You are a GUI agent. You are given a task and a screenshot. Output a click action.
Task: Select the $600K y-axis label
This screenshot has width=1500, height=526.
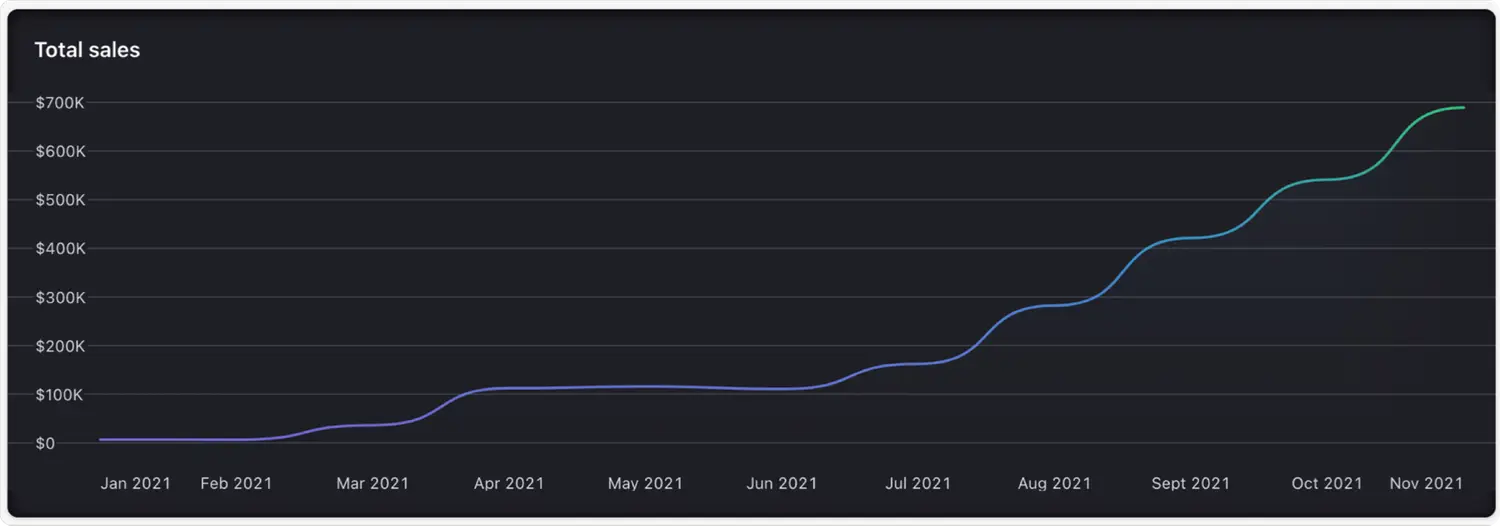(59, 151)
